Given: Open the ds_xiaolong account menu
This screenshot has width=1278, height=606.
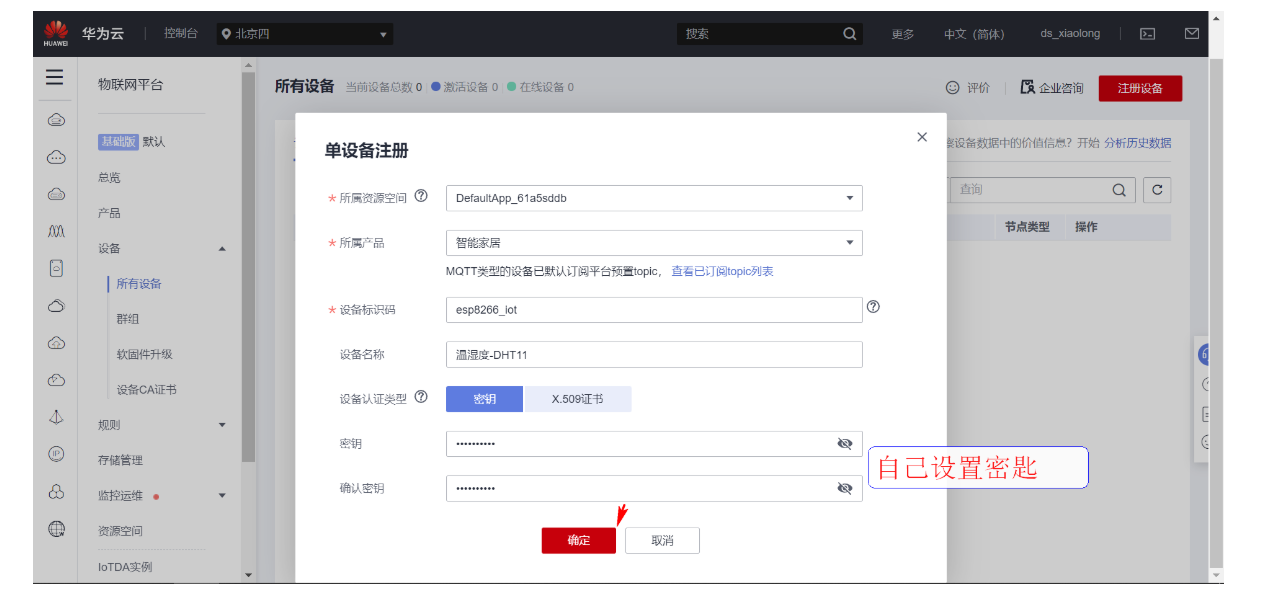Looking at the screenshot, I should (x=1070, y=34).
